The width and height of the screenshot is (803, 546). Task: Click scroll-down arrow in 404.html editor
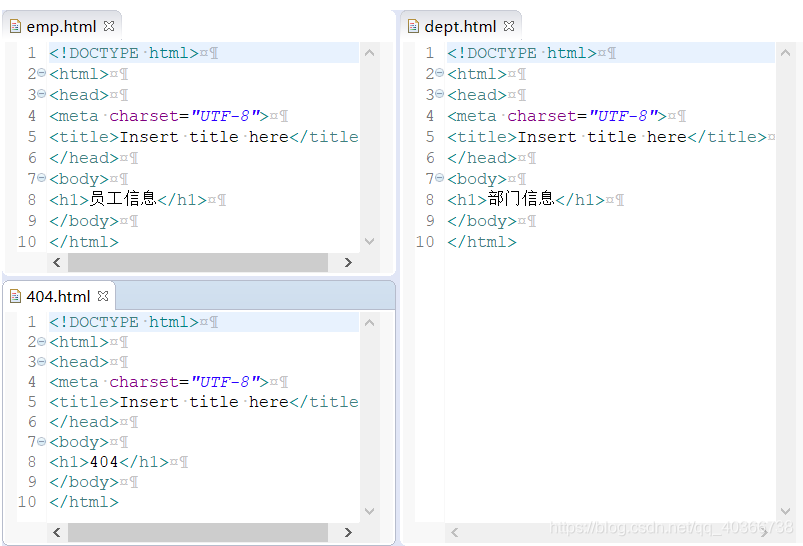coord(369,511)
